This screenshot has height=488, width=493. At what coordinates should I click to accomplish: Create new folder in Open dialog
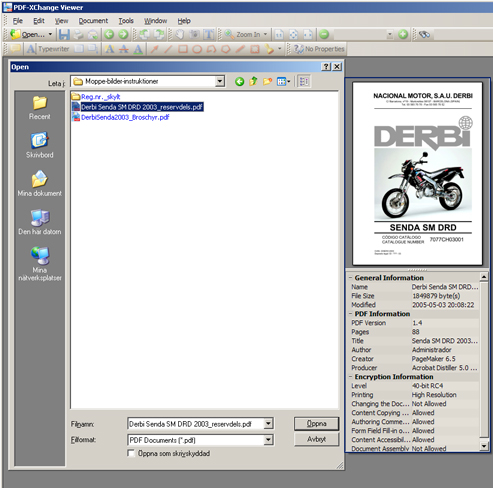pyautogui.click(x=267, y=81)
